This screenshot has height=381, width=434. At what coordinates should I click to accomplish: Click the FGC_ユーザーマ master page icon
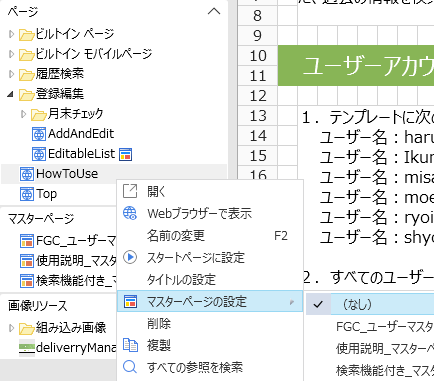[27, 241]
